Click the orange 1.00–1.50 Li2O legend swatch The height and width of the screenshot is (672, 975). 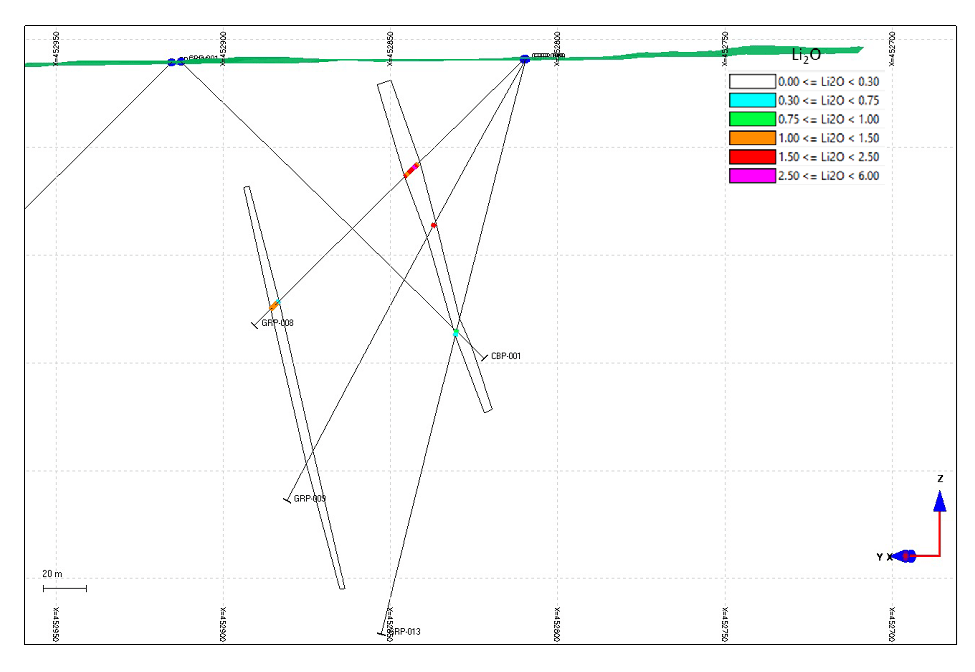(752, 138)
